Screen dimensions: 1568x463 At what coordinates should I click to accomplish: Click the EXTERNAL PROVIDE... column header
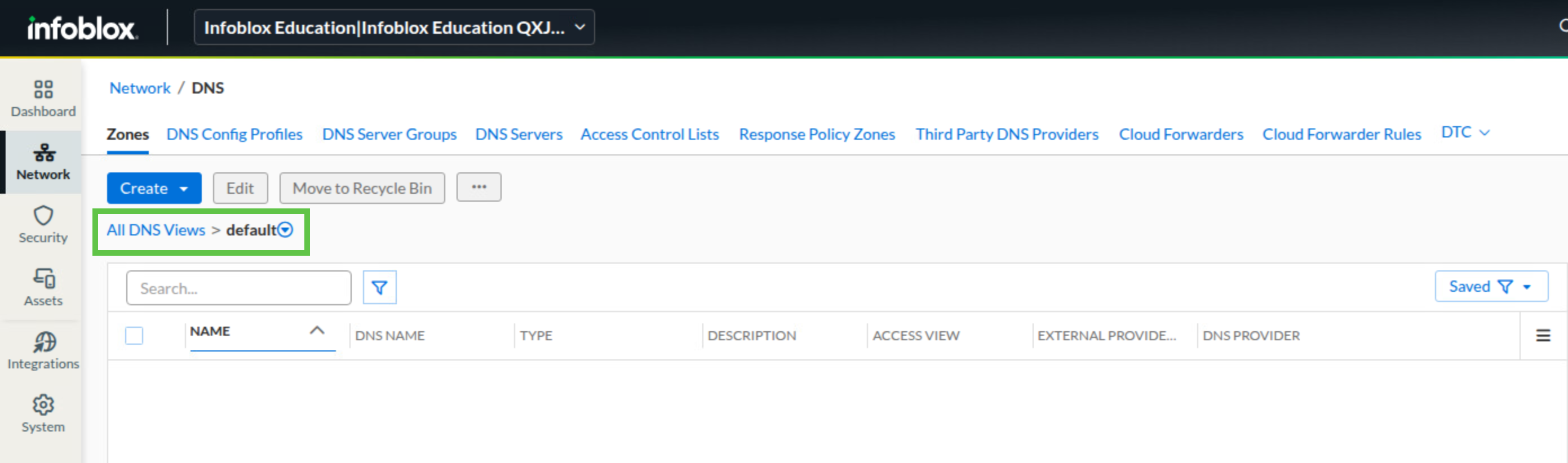tap(1106, 335)
